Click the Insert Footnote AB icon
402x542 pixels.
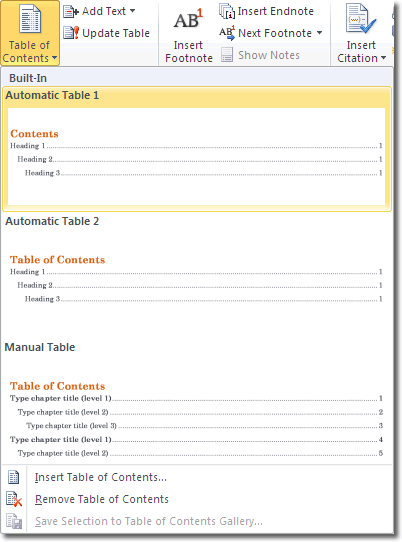point(188,19)
